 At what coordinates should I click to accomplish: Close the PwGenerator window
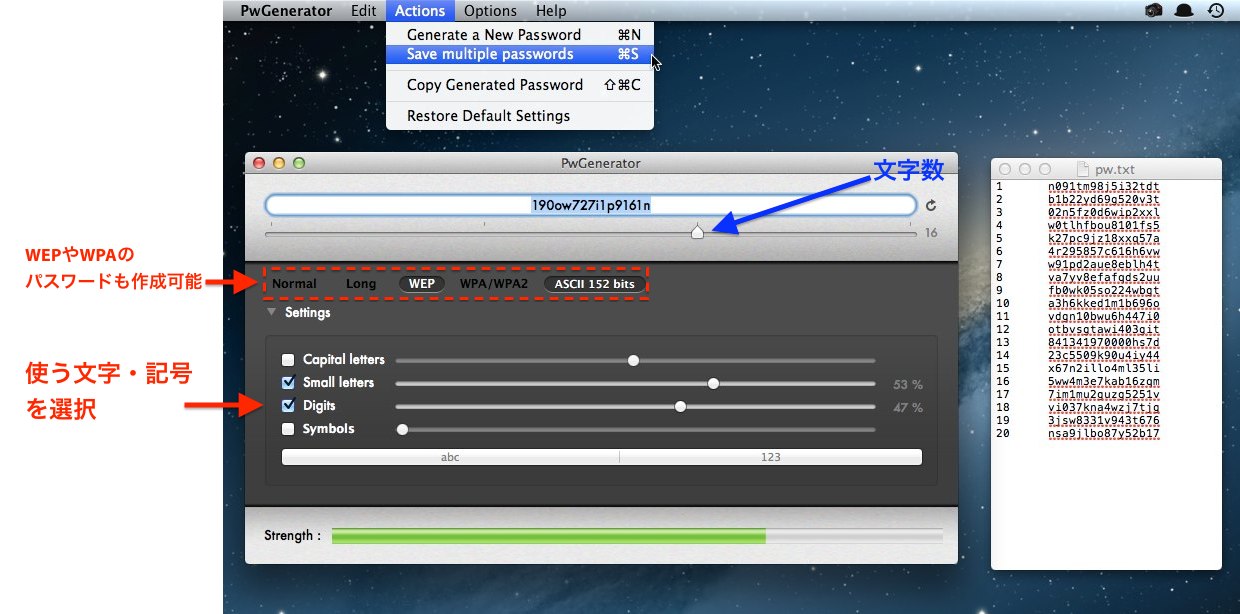pyautogui.click(x=259, y=163)
